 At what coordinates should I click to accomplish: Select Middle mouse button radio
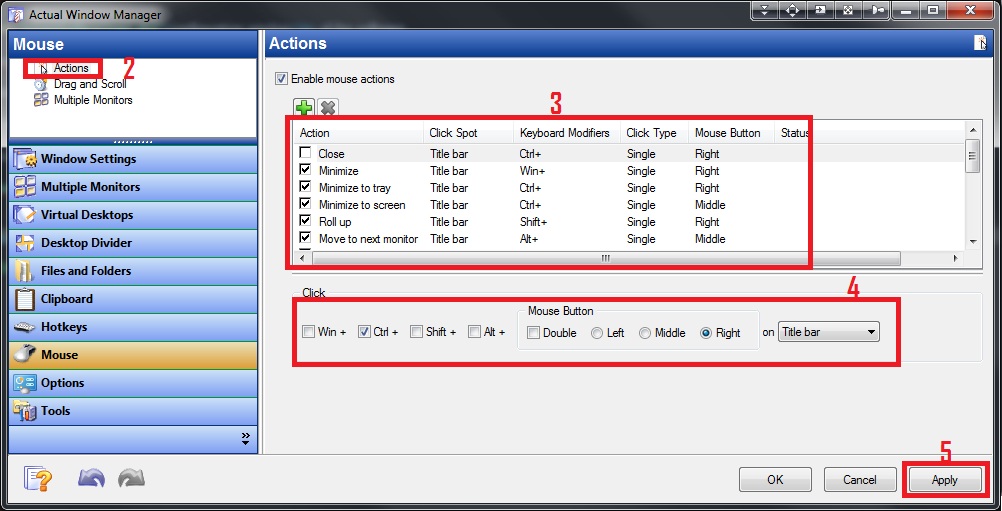[645, 333]
